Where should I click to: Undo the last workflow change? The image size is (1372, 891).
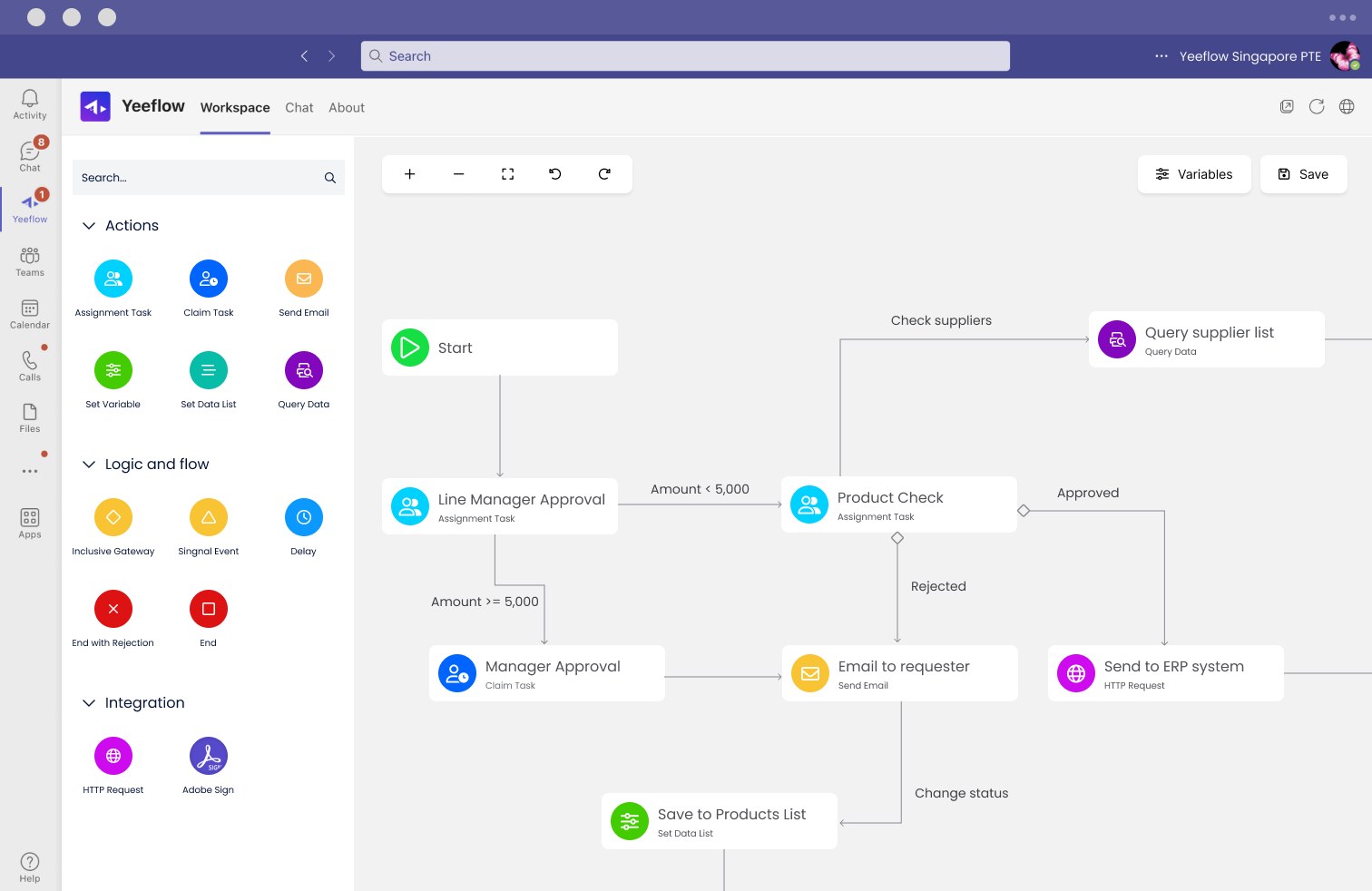click(x=554, y=173)
